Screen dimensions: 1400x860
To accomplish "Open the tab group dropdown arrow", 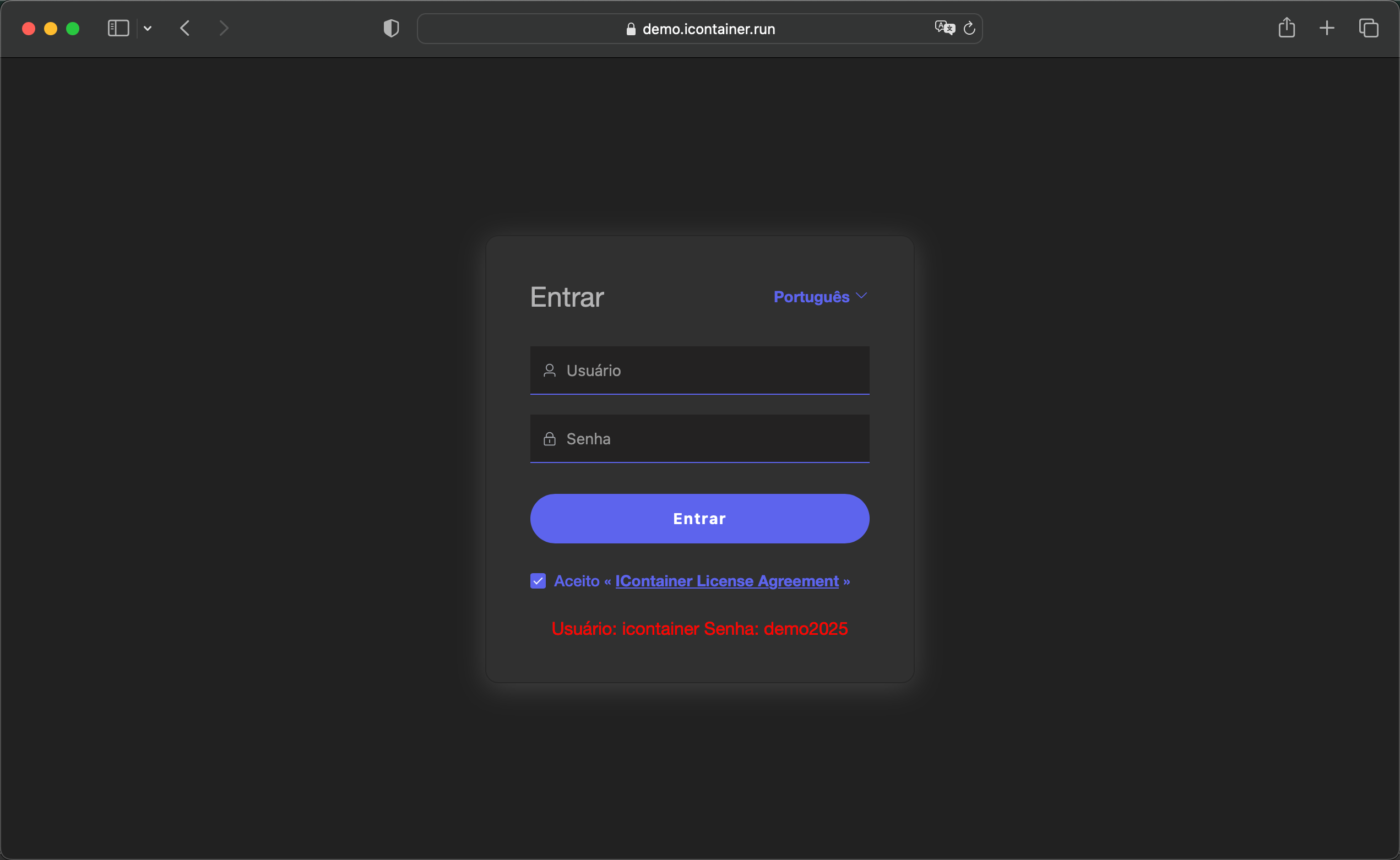I will [x=148, y=29].
